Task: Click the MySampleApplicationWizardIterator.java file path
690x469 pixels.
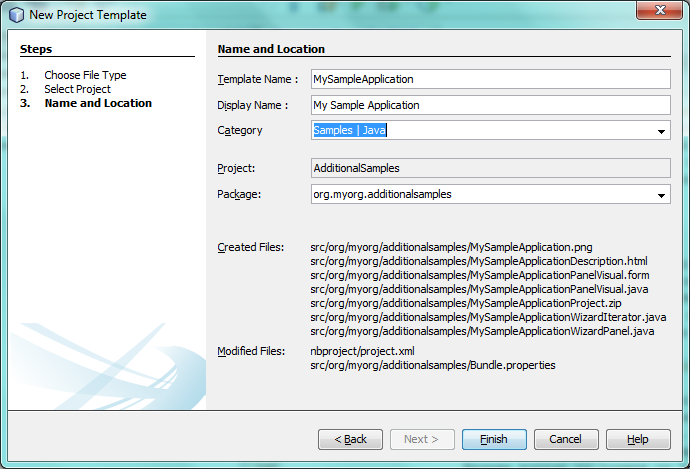Action: point(488,317)
